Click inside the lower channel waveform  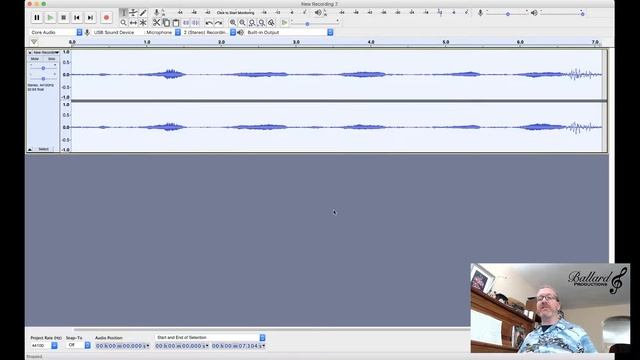point(337,127)
